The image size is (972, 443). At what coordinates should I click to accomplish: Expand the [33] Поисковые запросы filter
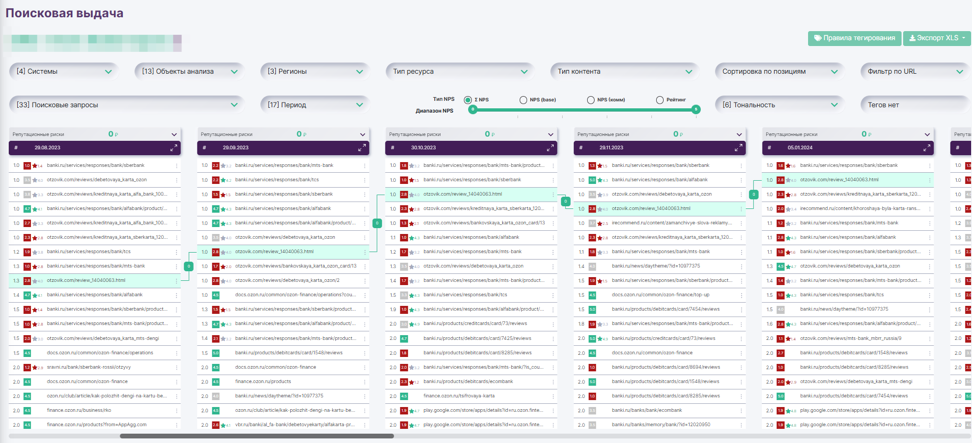(126, 105)
